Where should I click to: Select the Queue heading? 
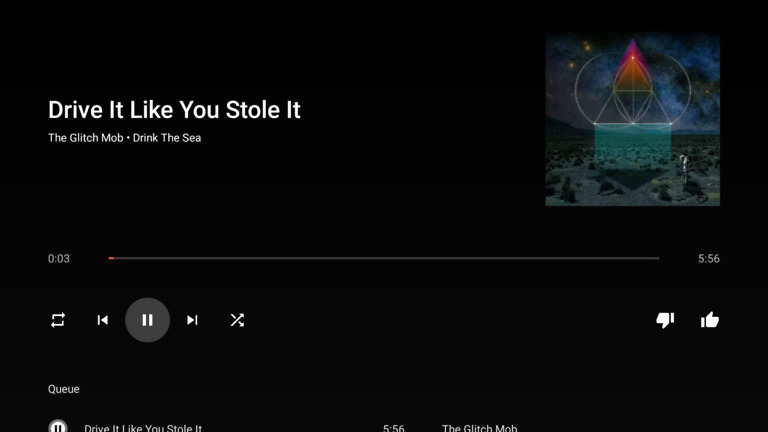[64, 389]
